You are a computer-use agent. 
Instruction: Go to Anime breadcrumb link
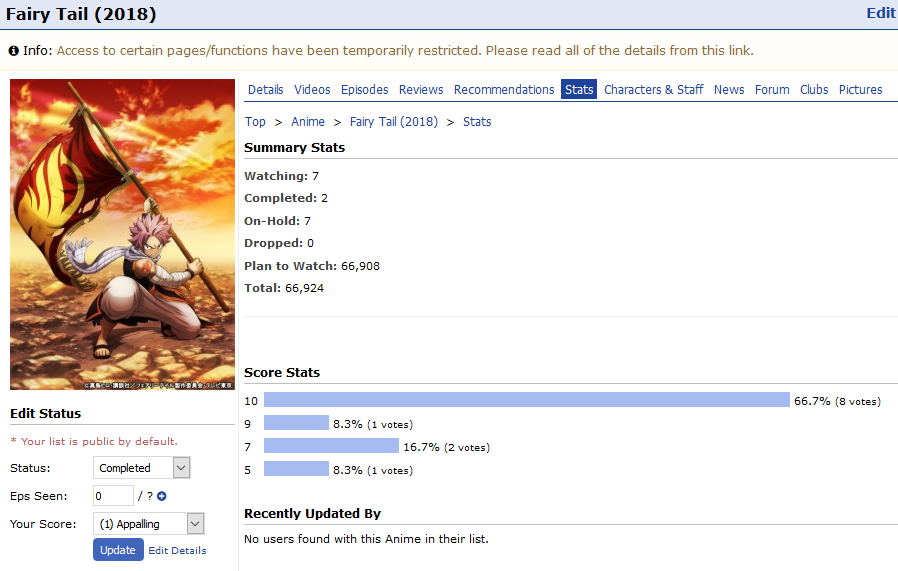(x=308, y=122)
